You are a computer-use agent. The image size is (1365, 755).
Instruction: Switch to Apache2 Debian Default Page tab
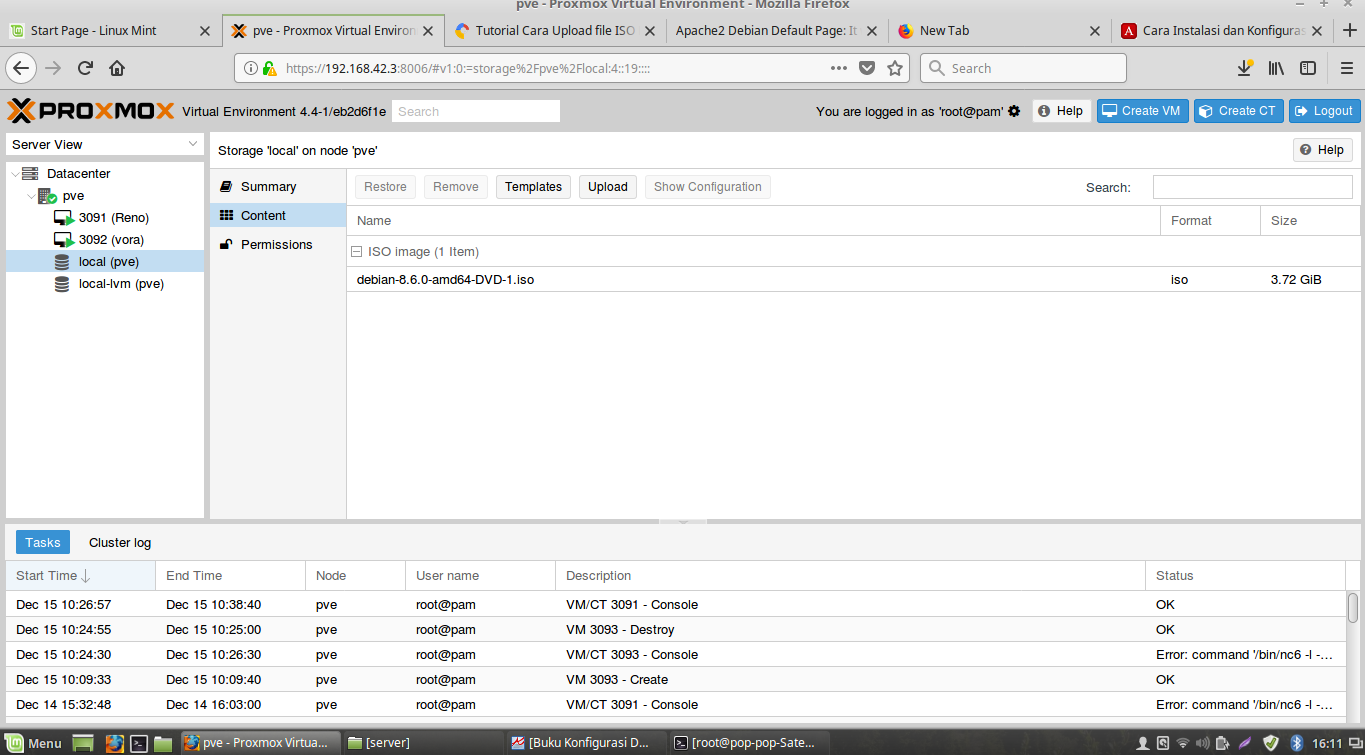pos(777,30)
